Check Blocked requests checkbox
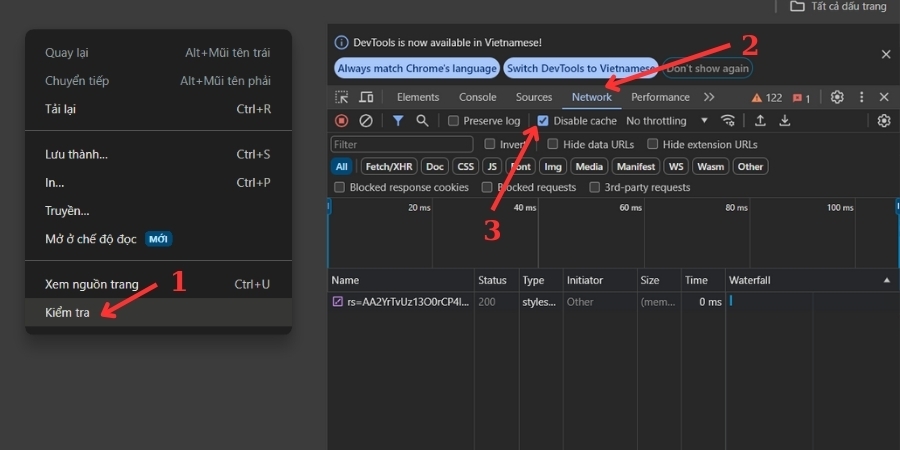 tap(487, 187)
